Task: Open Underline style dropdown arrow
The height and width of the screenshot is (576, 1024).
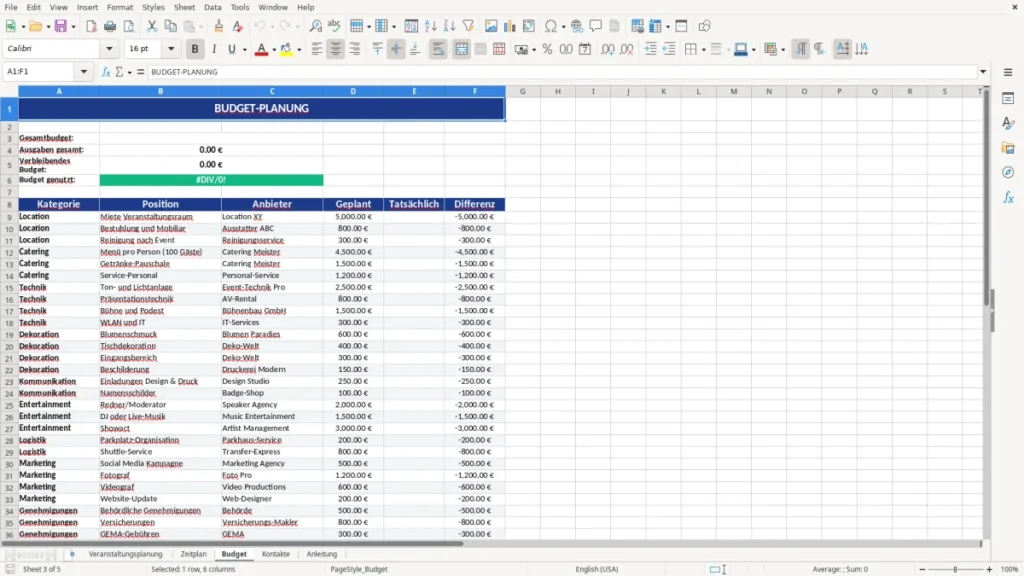Action: (245, 50)
